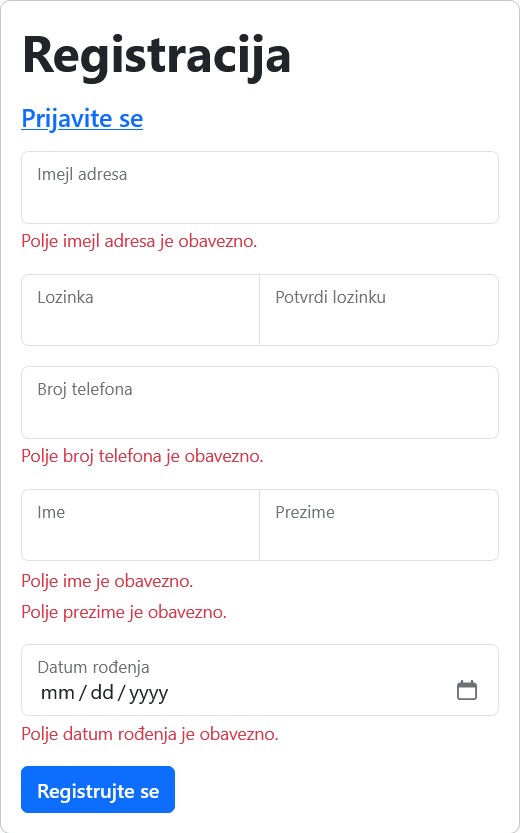The image size is (520, 833).
Task: Select the dd day segment of date
Action: 102,693
